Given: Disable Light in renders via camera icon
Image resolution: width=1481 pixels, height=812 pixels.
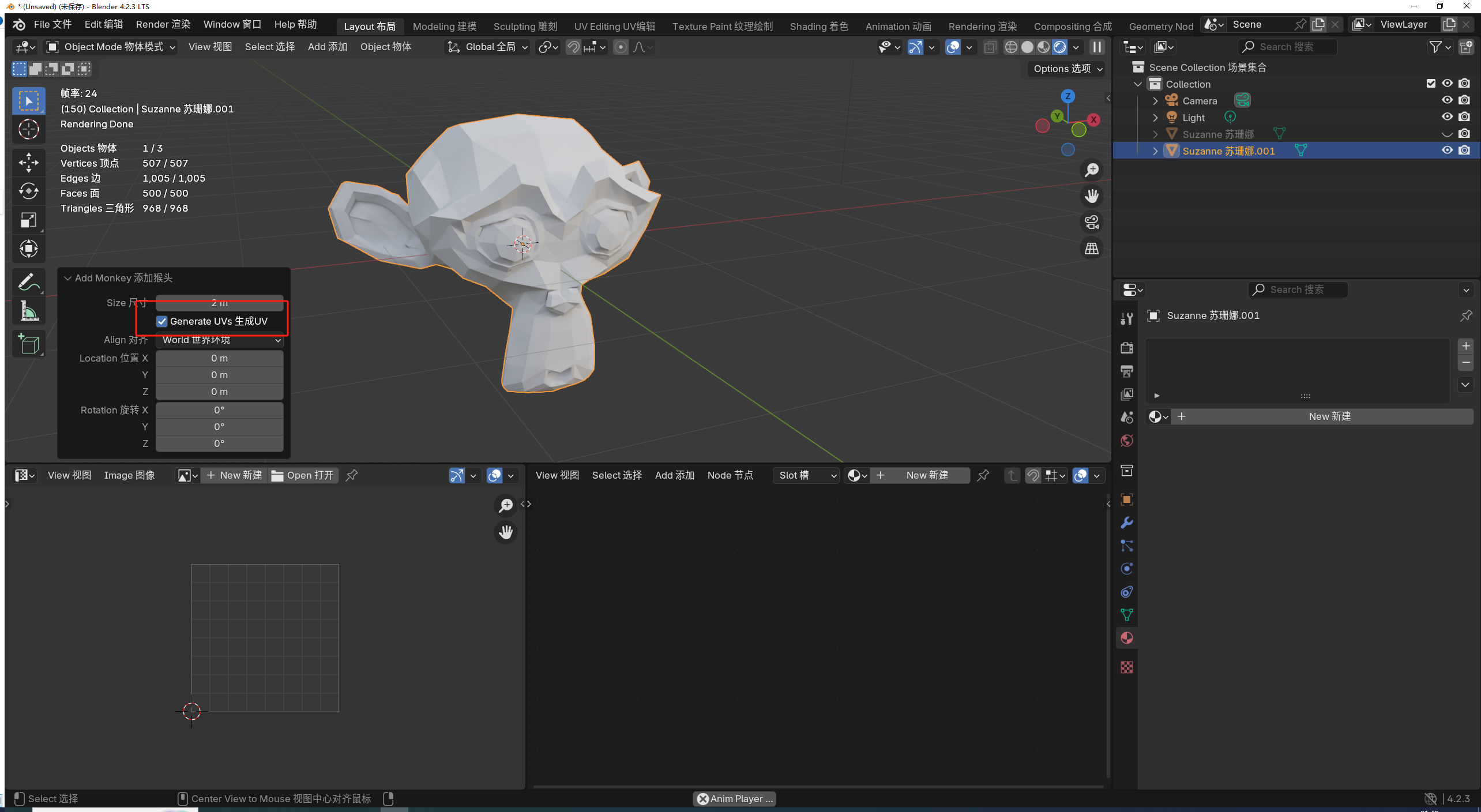Looking at the screenshot, I should point(1464,117).
